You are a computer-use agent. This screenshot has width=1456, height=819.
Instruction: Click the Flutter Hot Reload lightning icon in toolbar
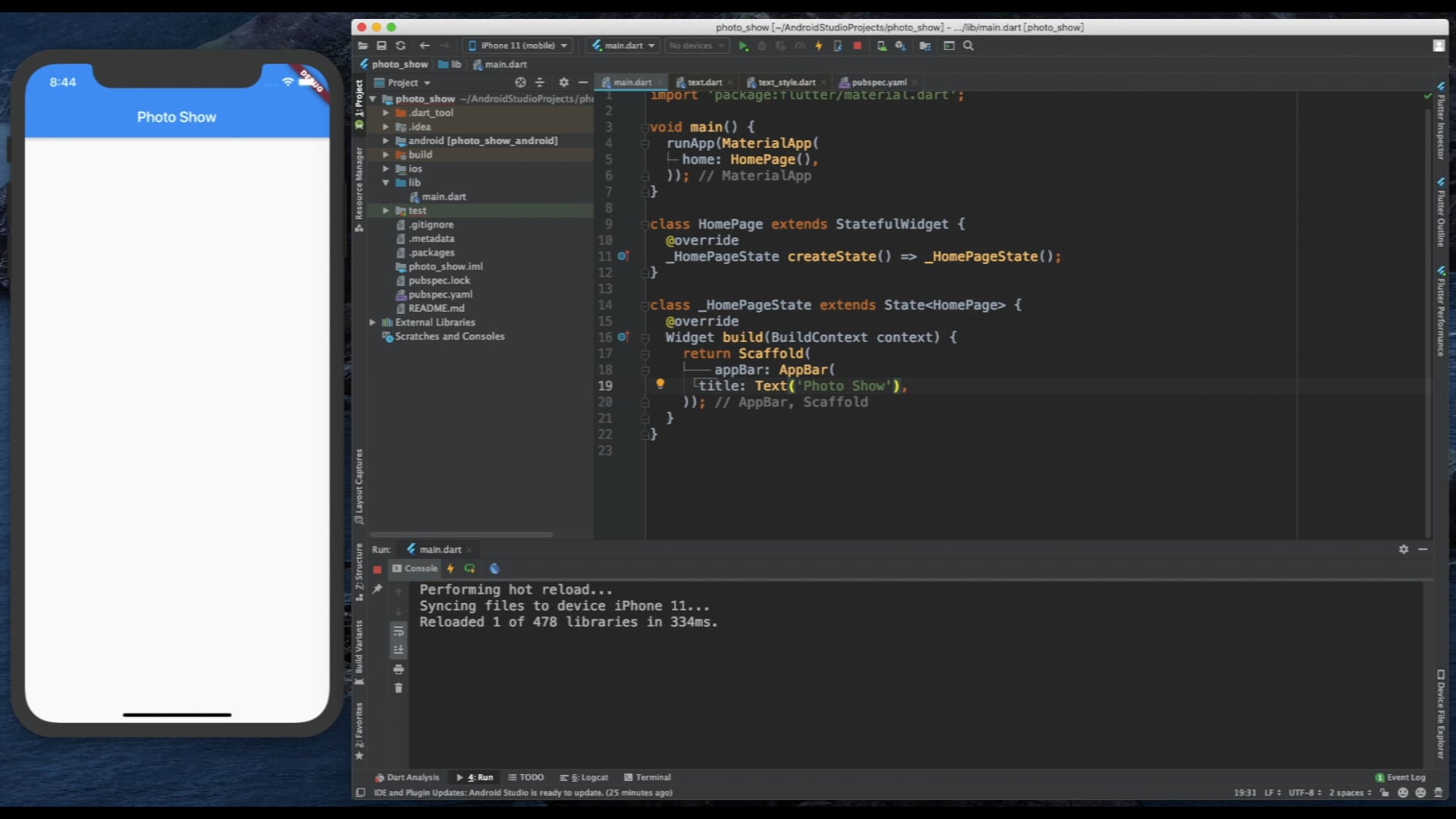[x=819, y=46]
